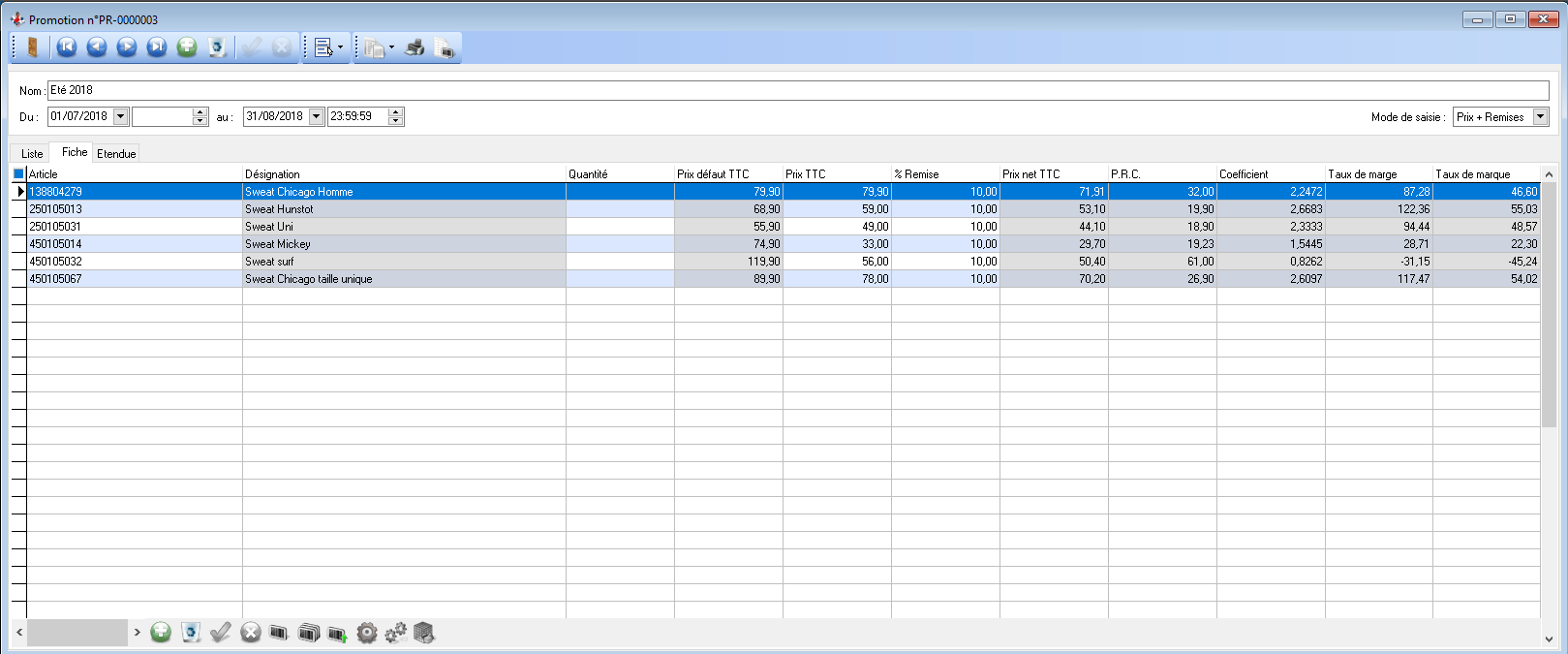Add a new article line in the bottom toolbar
This screenshot has height=654, width=1568.
tap(161, 633)
